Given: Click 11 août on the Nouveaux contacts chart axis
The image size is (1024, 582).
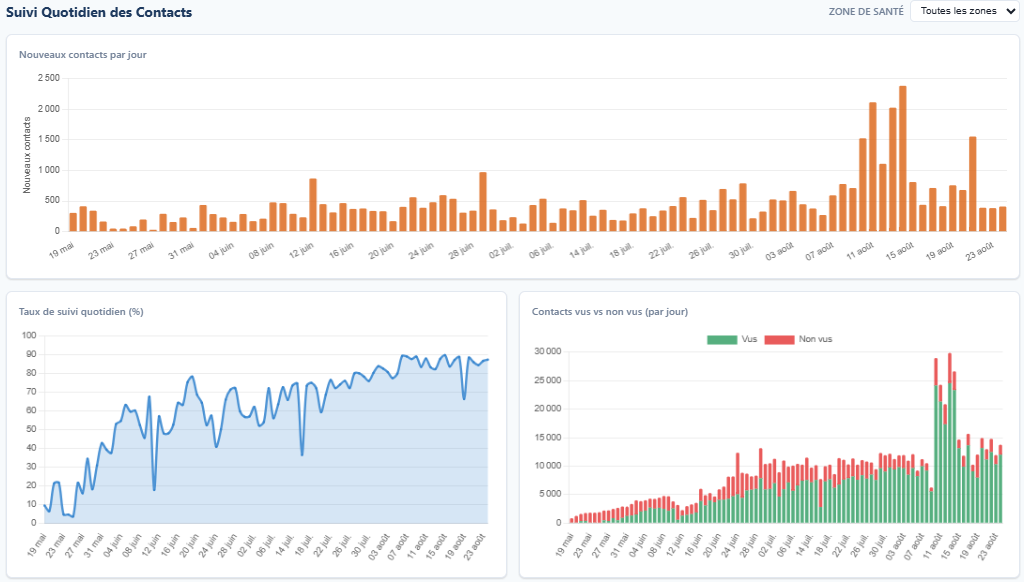Looking at the screenshot, I should pyautogui.click(x=861, y=250).
